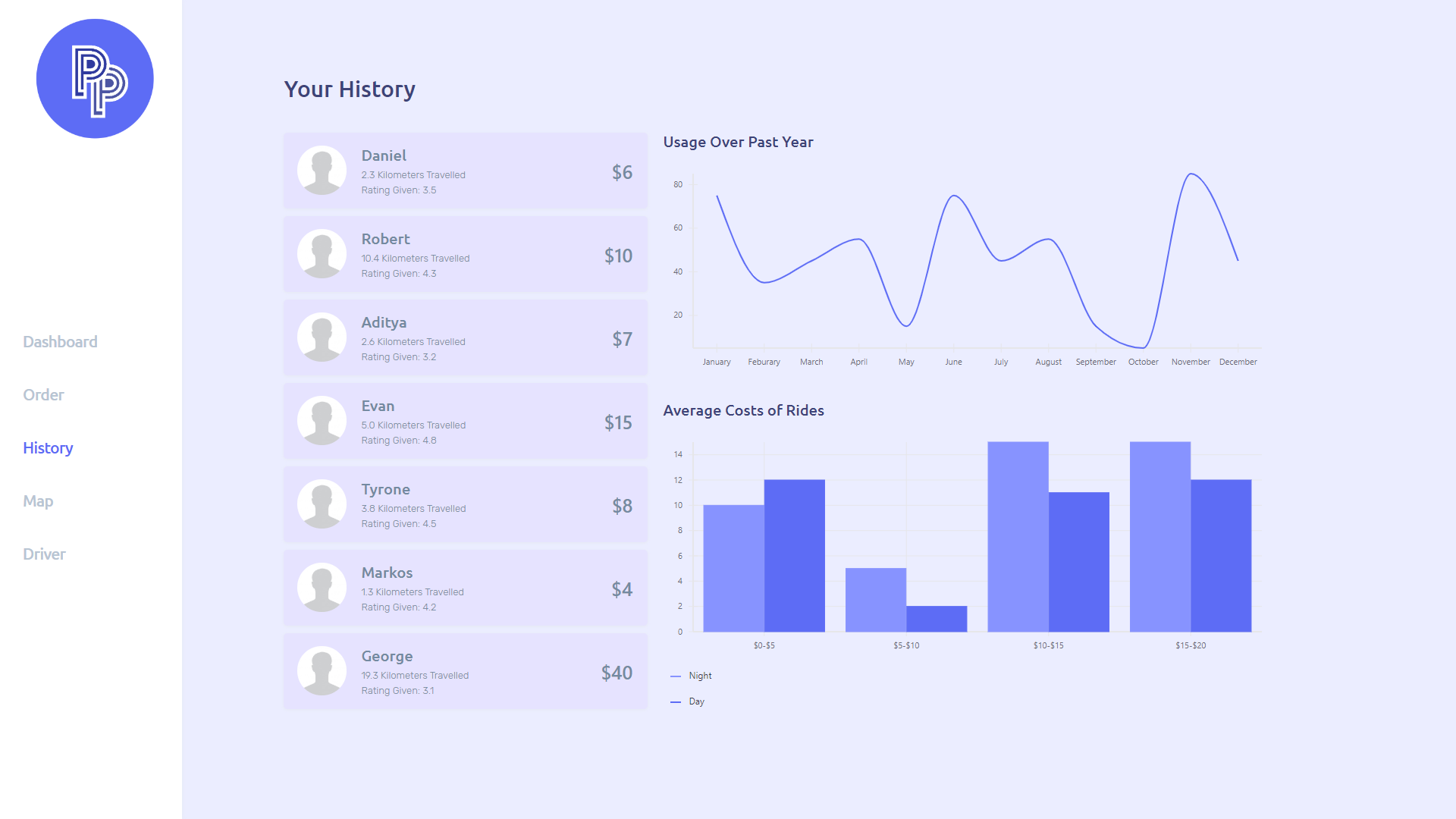Click Robert's profile avatar

tap(322, 254)
